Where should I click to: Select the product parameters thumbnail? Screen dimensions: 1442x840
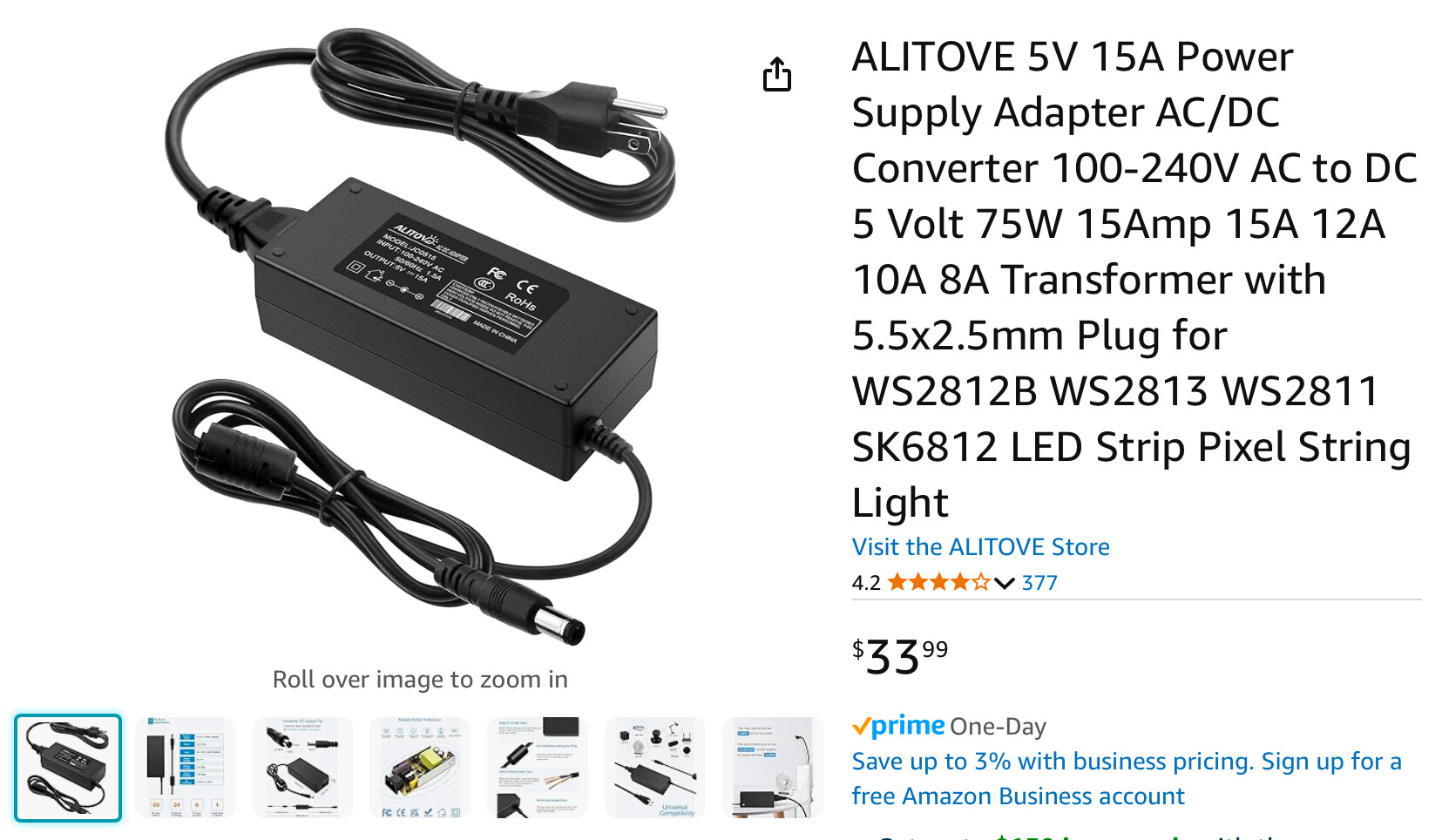[x=186, y=768]
